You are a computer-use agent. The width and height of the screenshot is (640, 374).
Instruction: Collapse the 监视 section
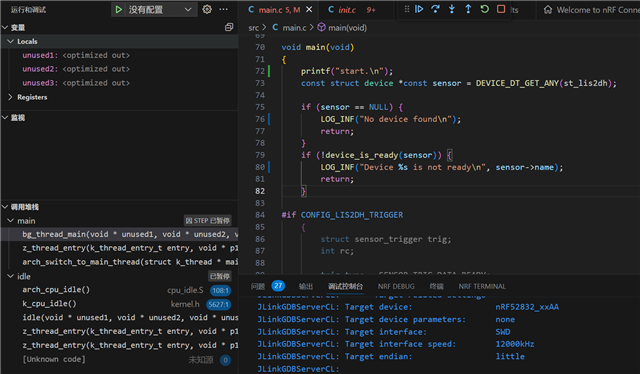(x=5, y=118)
